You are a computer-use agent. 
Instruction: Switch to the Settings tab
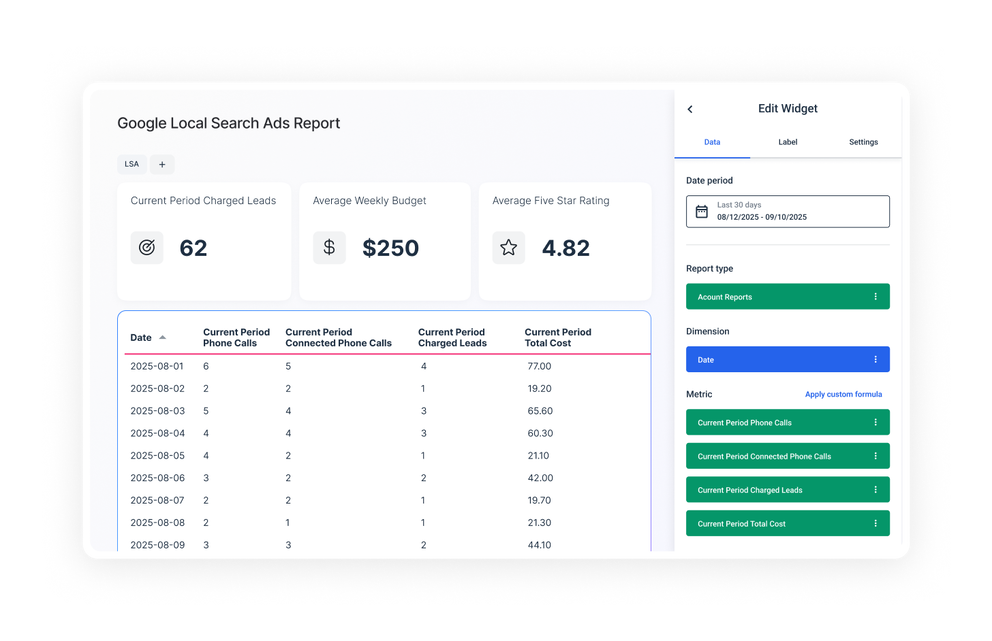pyautogui.click(x=862, y=142)
